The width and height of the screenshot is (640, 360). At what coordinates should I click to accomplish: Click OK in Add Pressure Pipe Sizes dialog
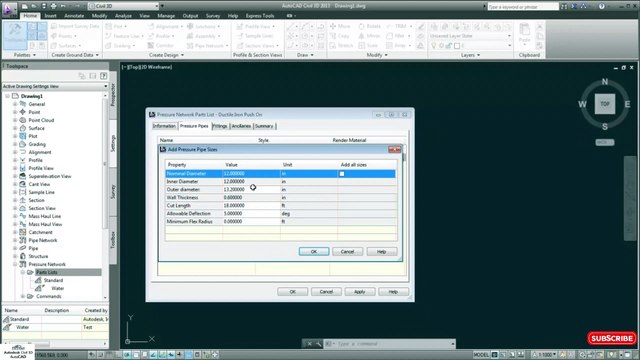click(313, 251)
